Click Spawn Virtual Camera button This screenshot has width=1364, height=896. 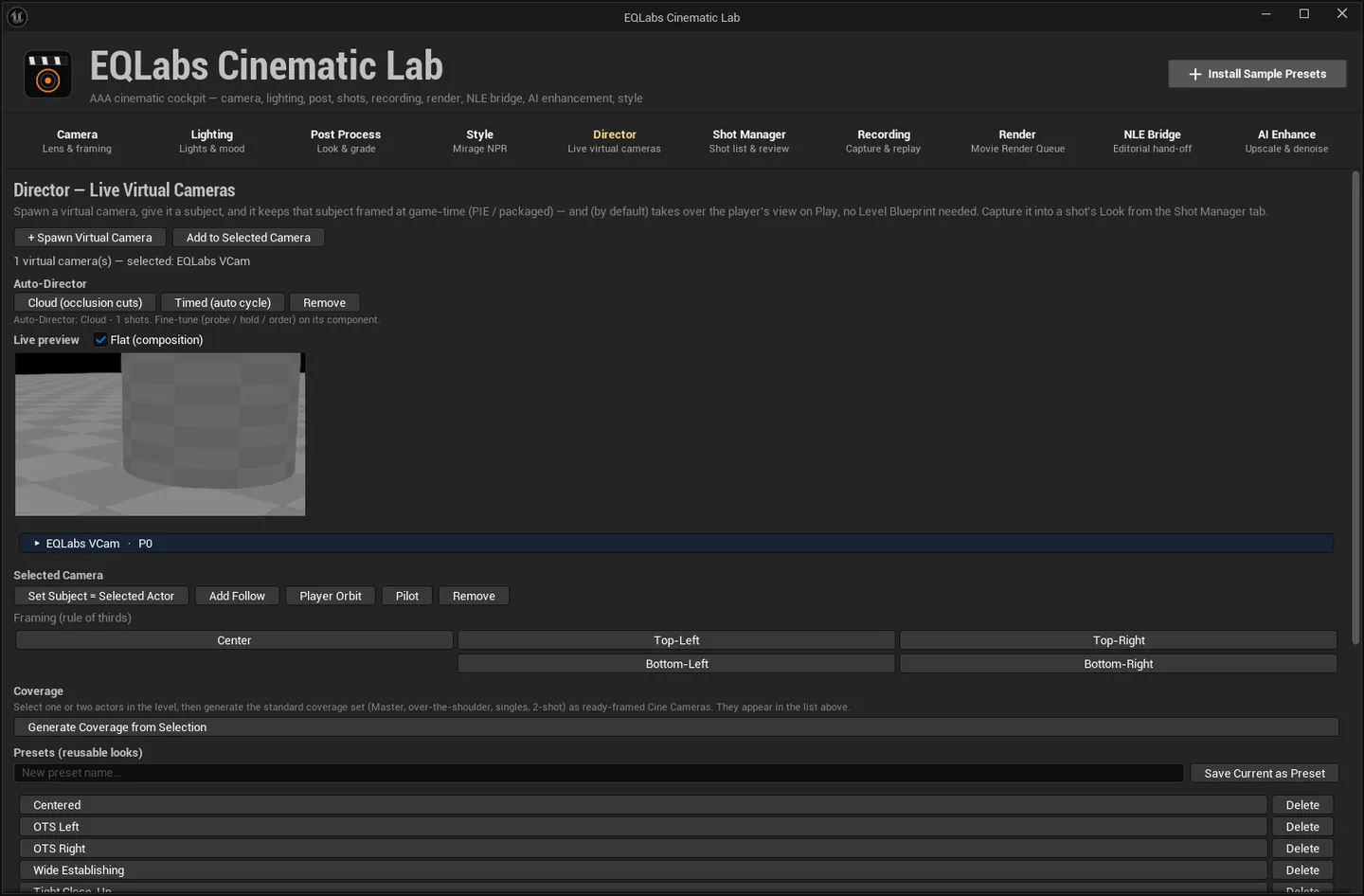coord(90,238)
